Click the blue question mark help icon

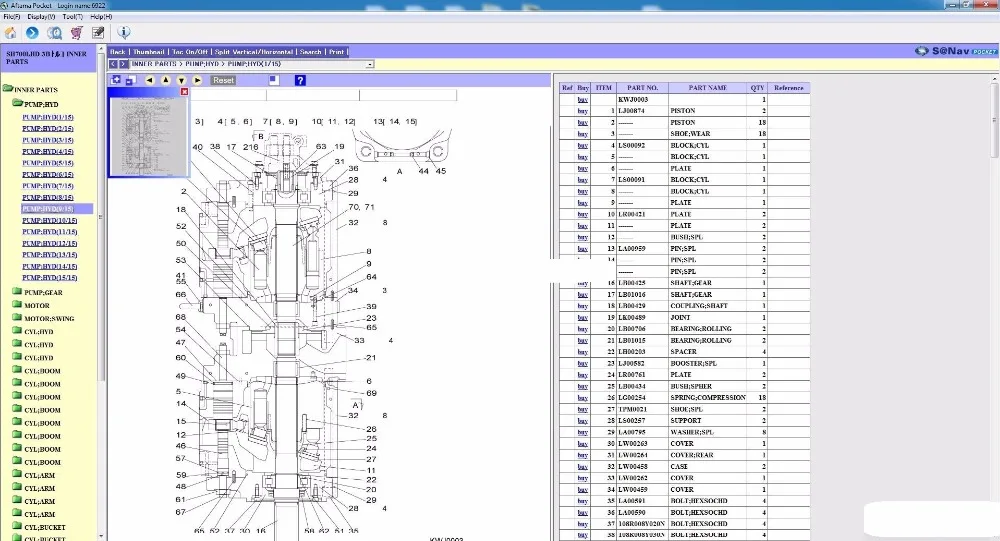tap(299, 80)
